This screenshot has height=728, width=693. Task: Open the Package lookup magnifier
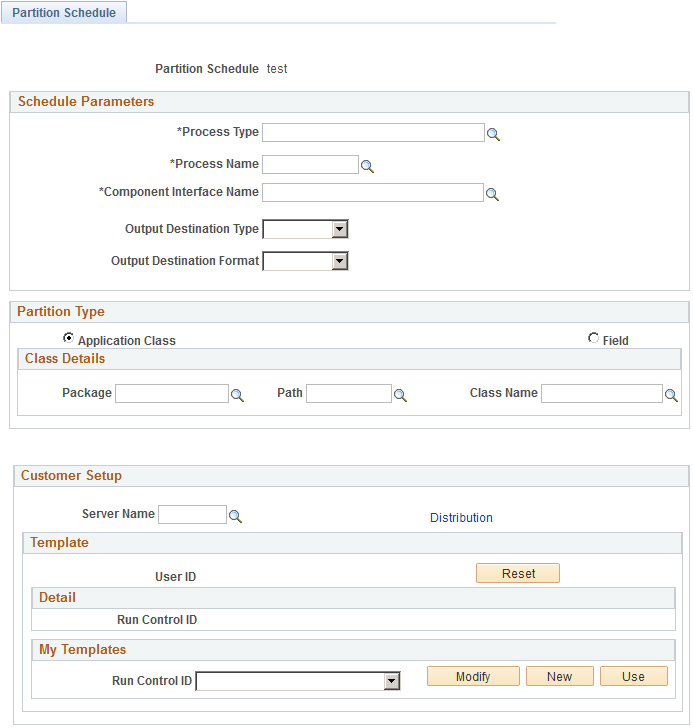237,395
